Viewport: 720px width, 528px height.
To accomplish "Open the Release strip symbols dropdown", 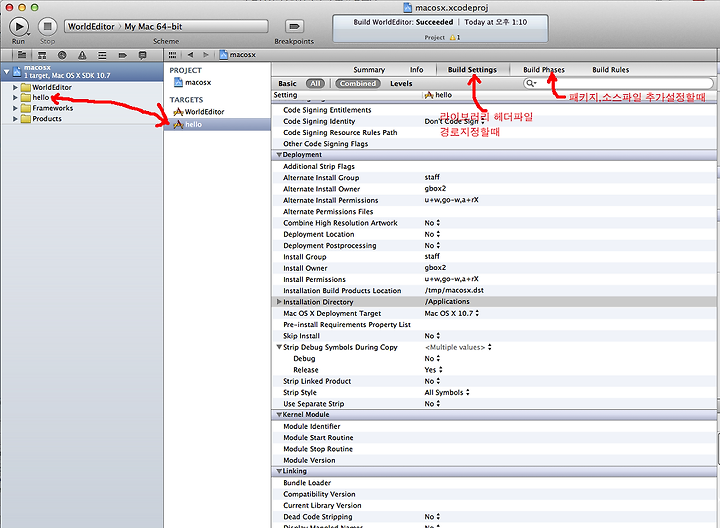I will coord(433,370).
